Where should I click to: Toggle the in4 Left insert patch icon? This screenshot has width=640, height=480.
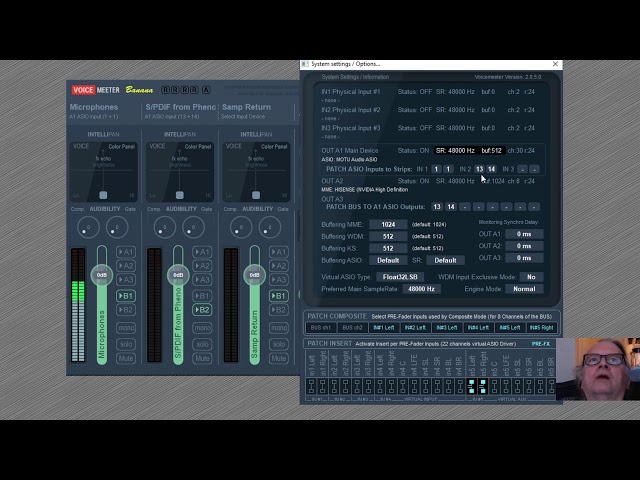[380, 386]
